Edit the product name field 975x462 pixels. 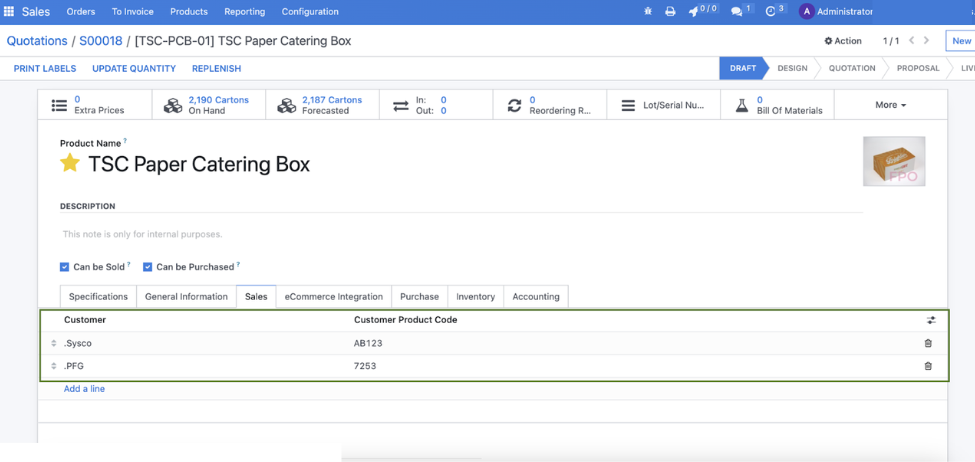pyautogui.click(x=199, y=164)
